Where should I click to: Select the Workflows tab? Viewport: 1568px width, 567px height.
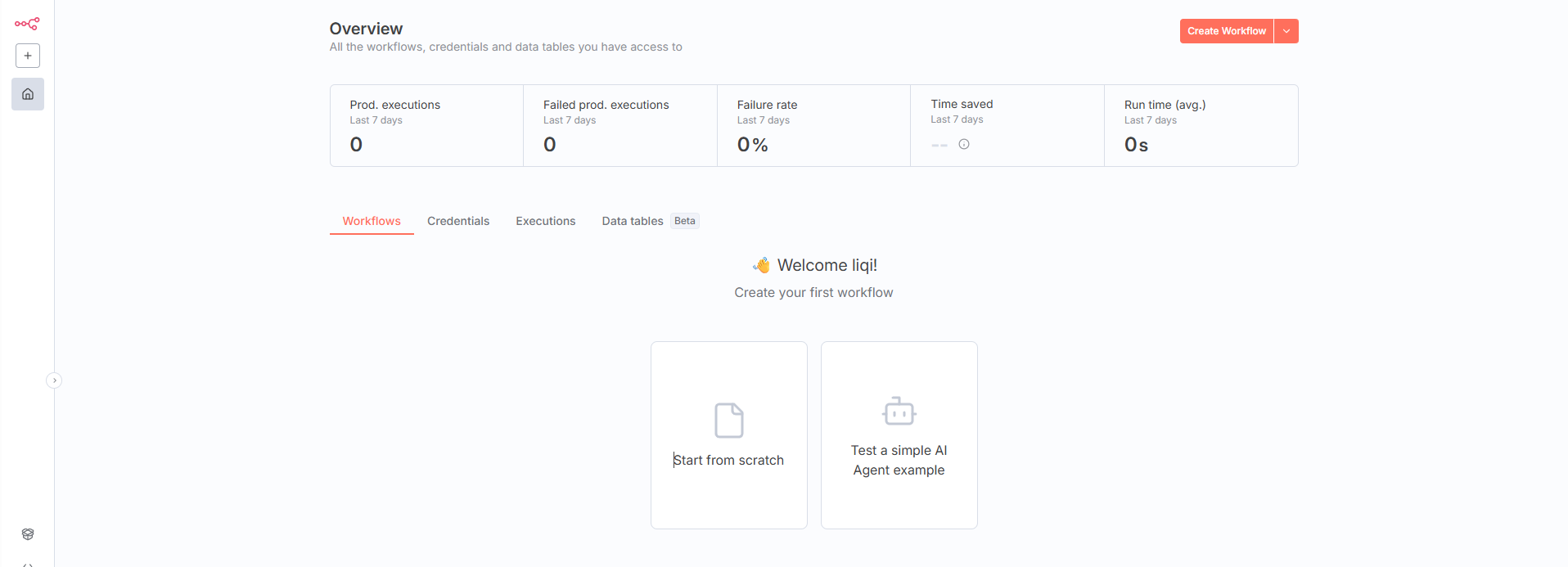(x=372, y=221)
